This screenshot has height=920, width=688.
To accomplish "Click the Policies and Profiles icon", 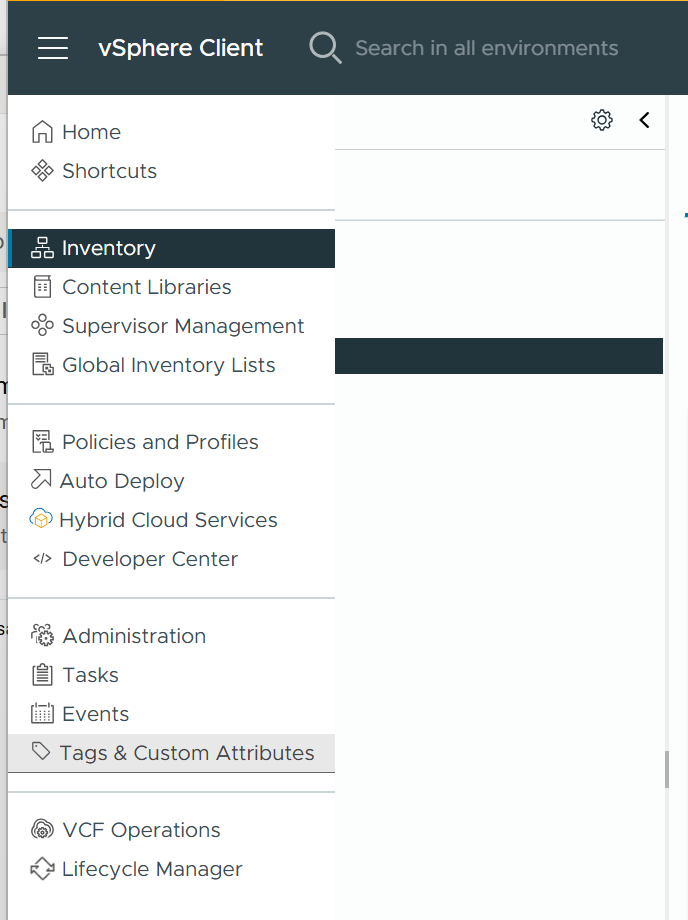I will click(42, 442).
